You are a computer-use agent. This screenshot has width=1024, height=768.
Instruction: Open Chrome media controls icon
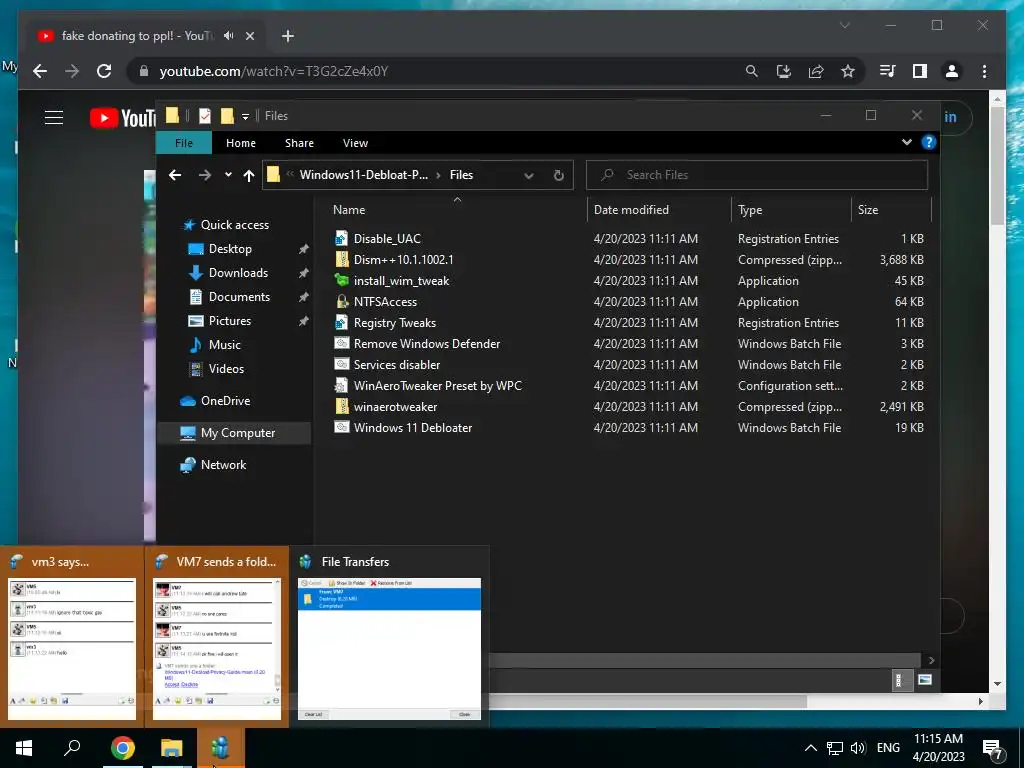(888, 71)
